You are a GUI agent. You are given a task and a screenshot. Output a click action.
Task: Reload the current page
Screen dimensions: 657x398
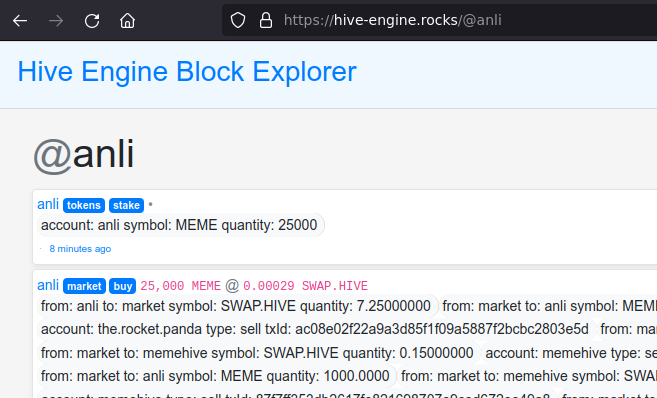point(92,21)
